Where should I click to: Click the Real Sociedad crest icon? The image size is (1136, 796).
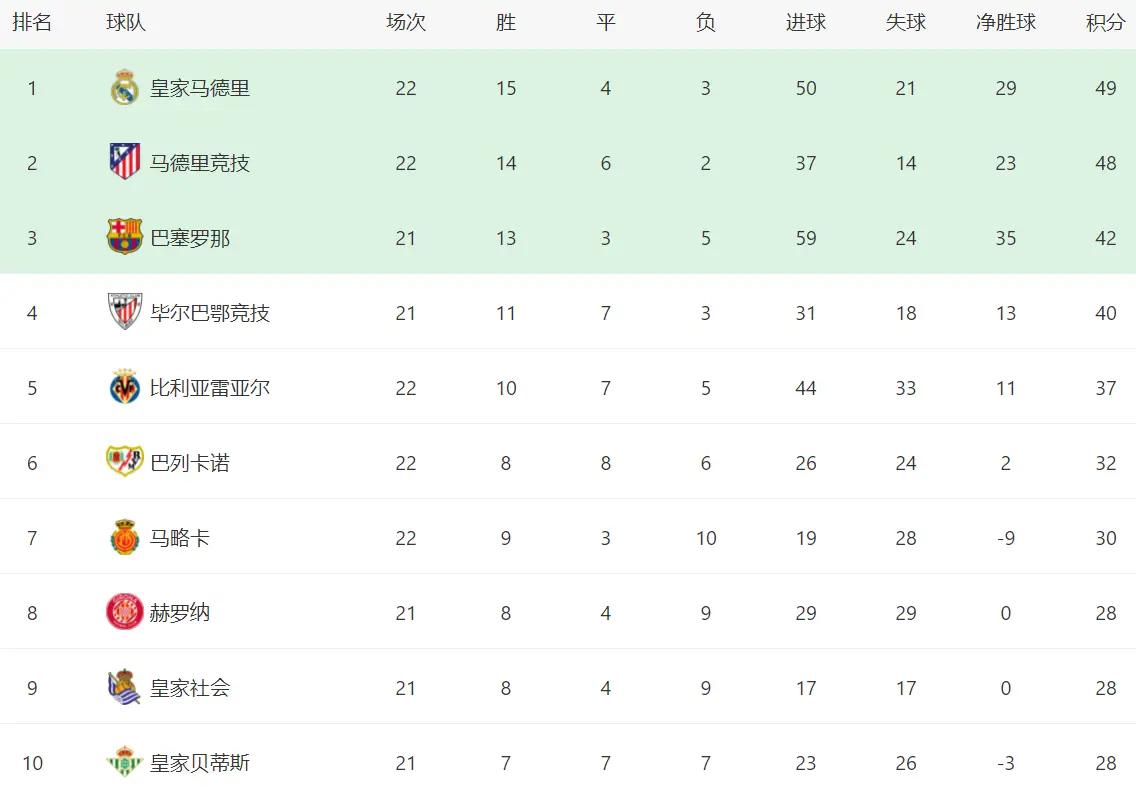click(x=125, y=687)
